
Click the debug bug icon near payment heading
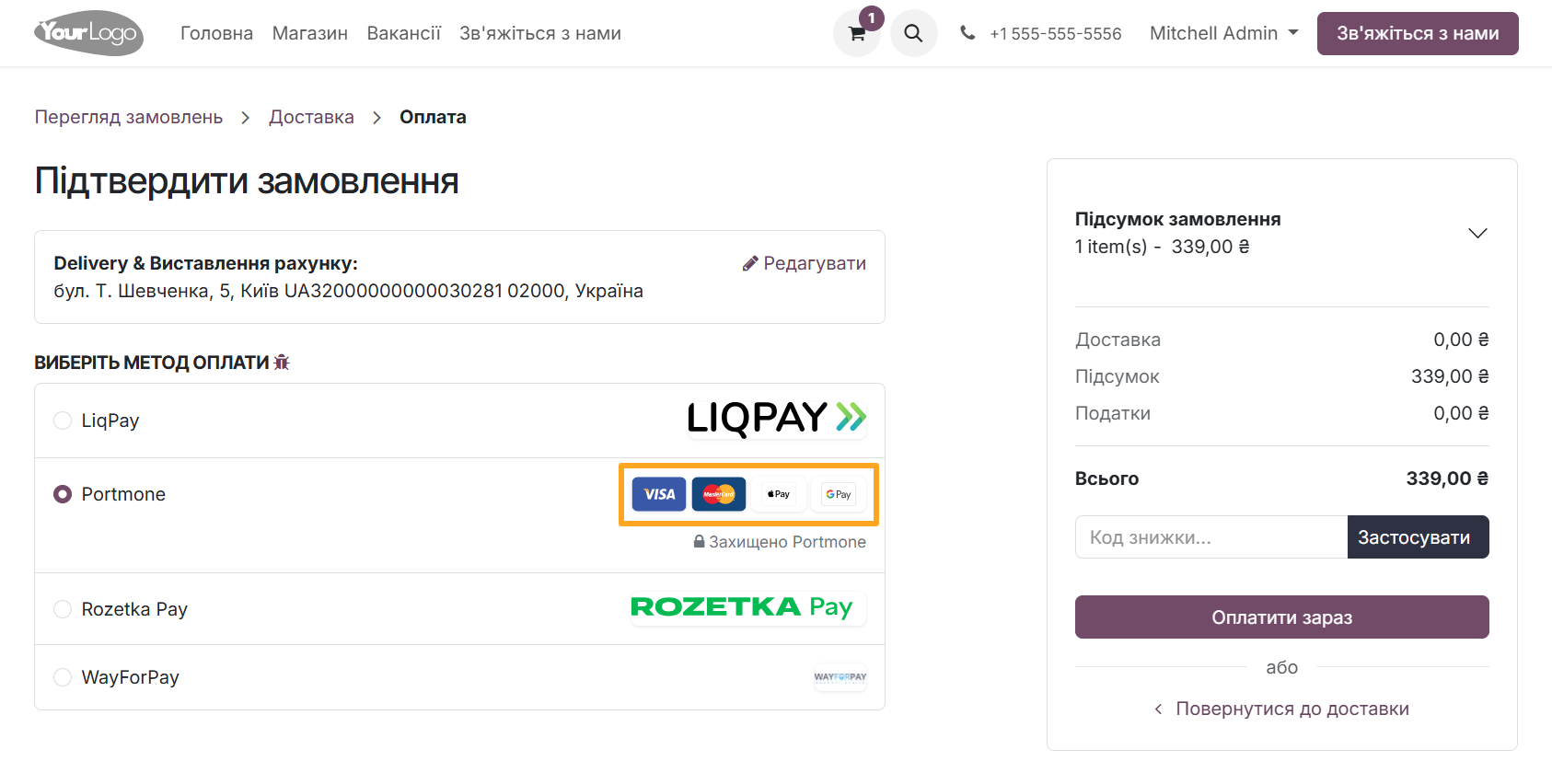click(x=282, y=362)
